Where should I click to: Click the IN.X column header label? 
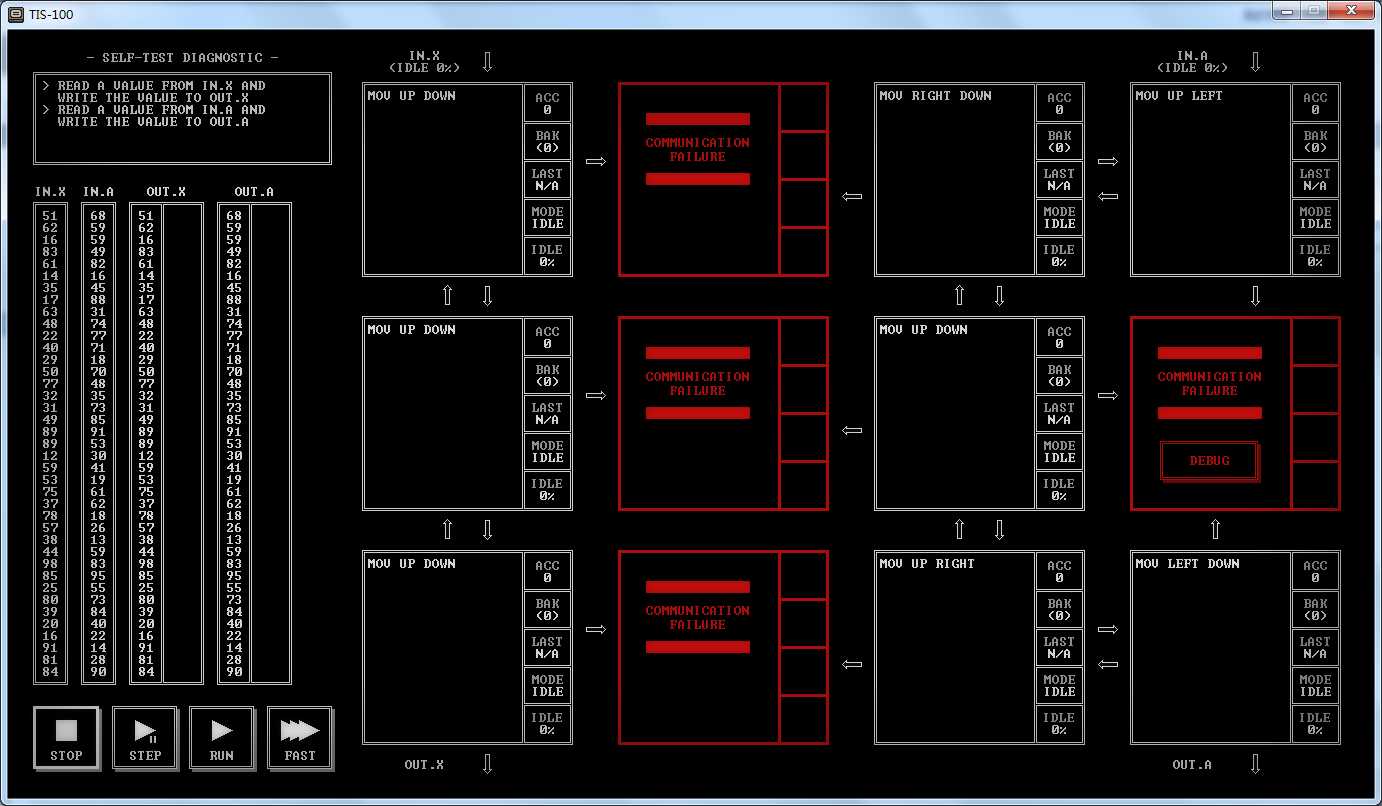(x=50, y=192)
